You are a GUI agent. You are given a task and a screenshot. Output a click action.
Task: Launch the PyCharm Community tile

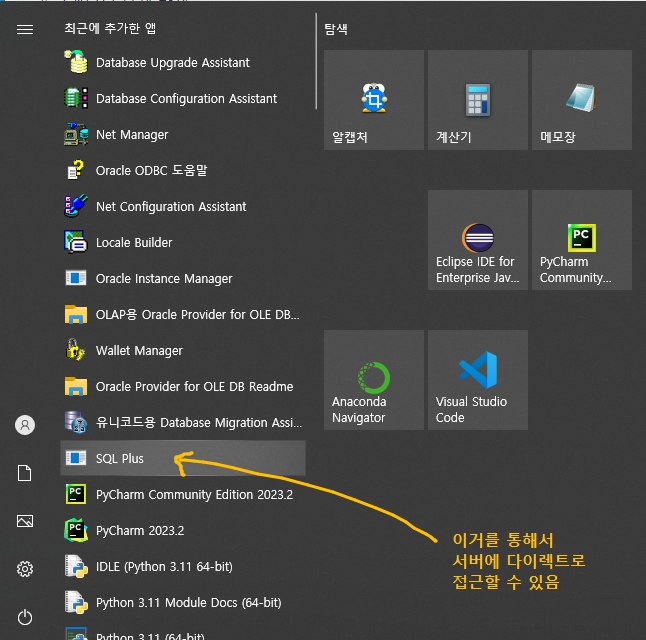[x=582, y=240]
